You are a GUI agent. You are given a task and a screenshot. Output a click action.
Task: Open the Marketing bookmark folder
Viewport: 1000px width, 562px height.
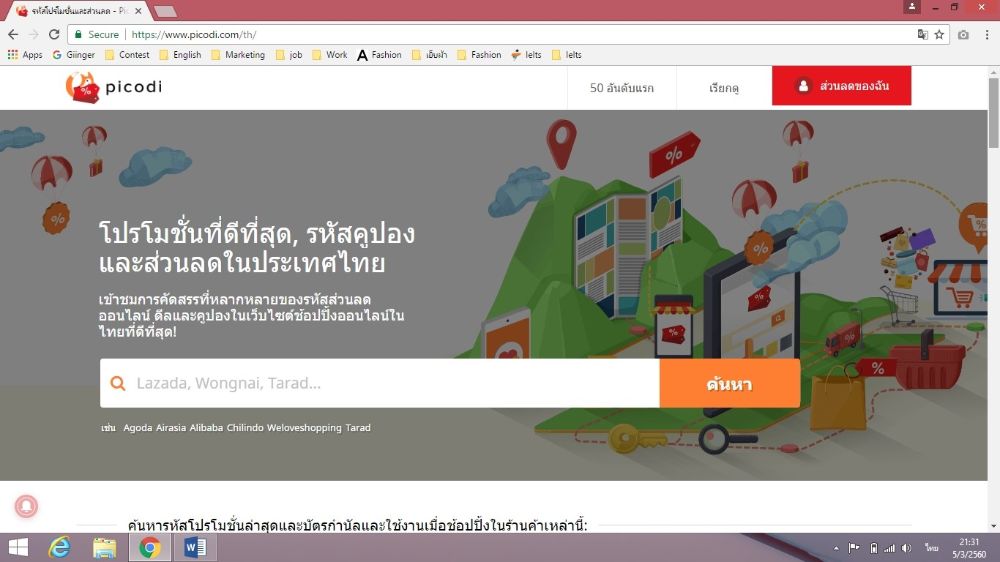pos(238,55)
